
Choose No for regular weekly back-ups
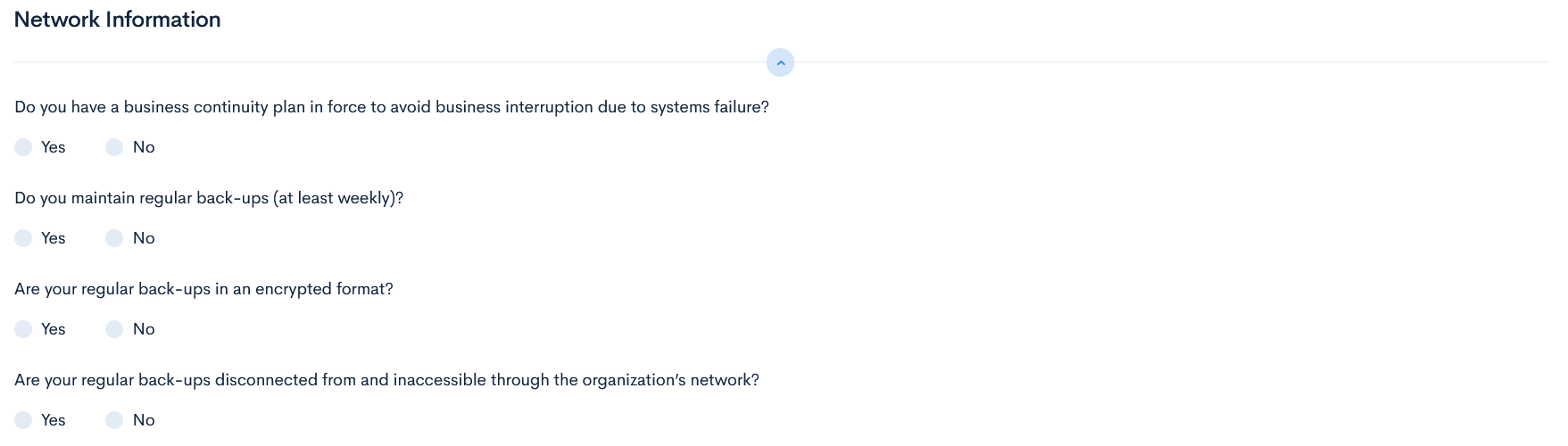114,238
